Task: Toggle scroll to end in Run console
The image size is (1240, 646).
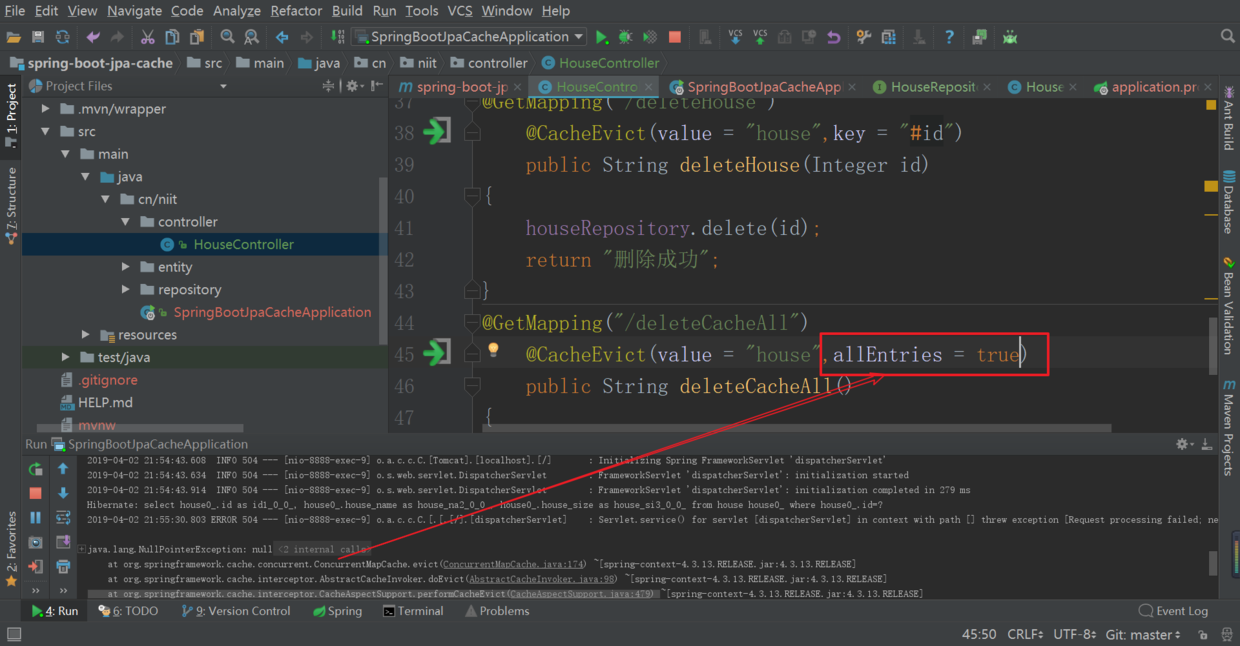Action: tap(63, 542)
